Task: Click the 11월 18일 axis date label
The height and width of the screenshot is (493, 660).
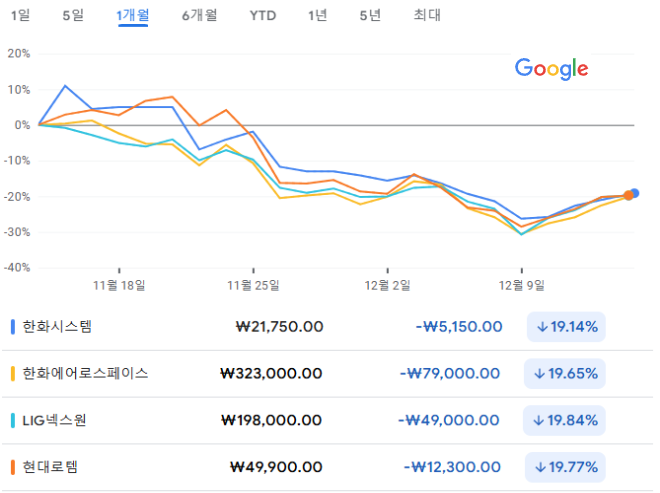Action: point(119,286)
